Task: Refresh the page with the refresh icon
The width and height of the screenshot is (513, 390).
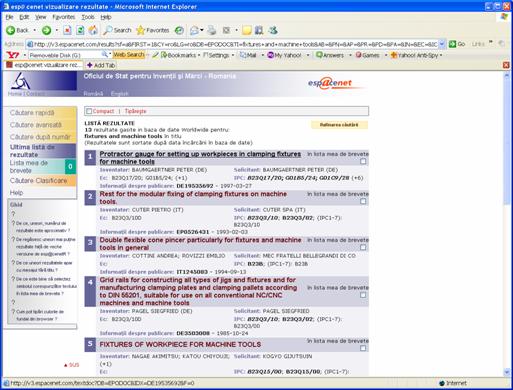Action: [80, 30]
